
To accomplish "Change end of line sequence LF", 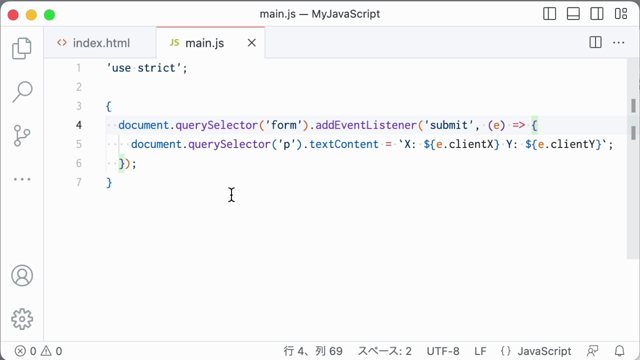I will click(x=480, y=351).
